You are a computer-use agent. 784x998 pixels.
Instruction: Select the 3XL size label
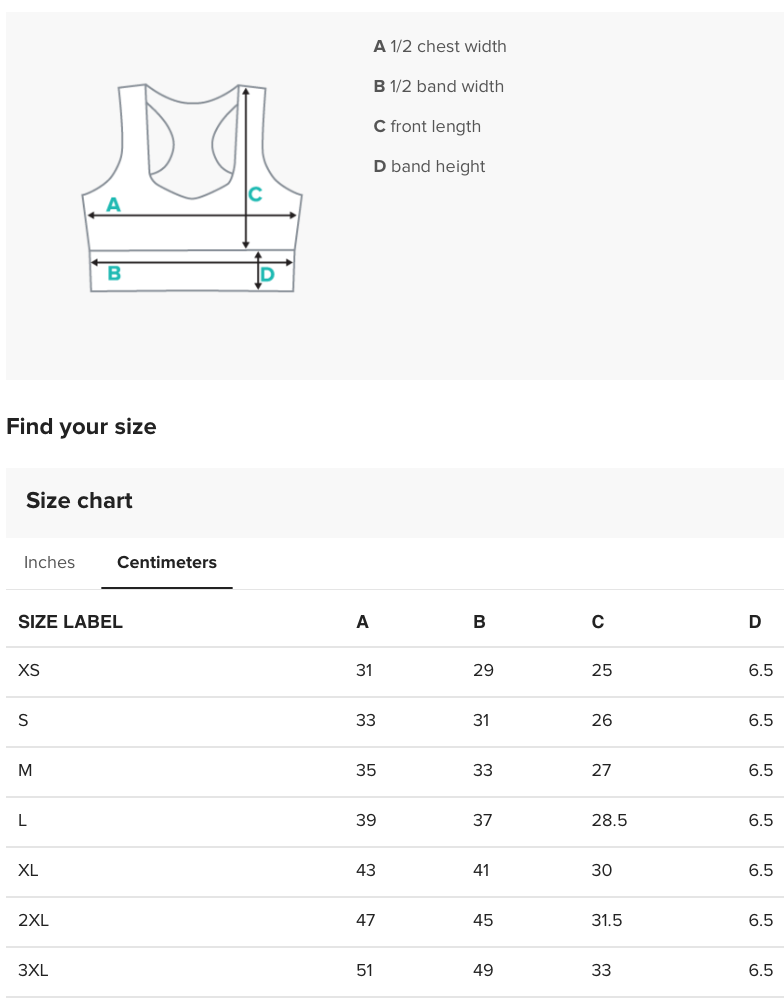(x=34, y=970)
